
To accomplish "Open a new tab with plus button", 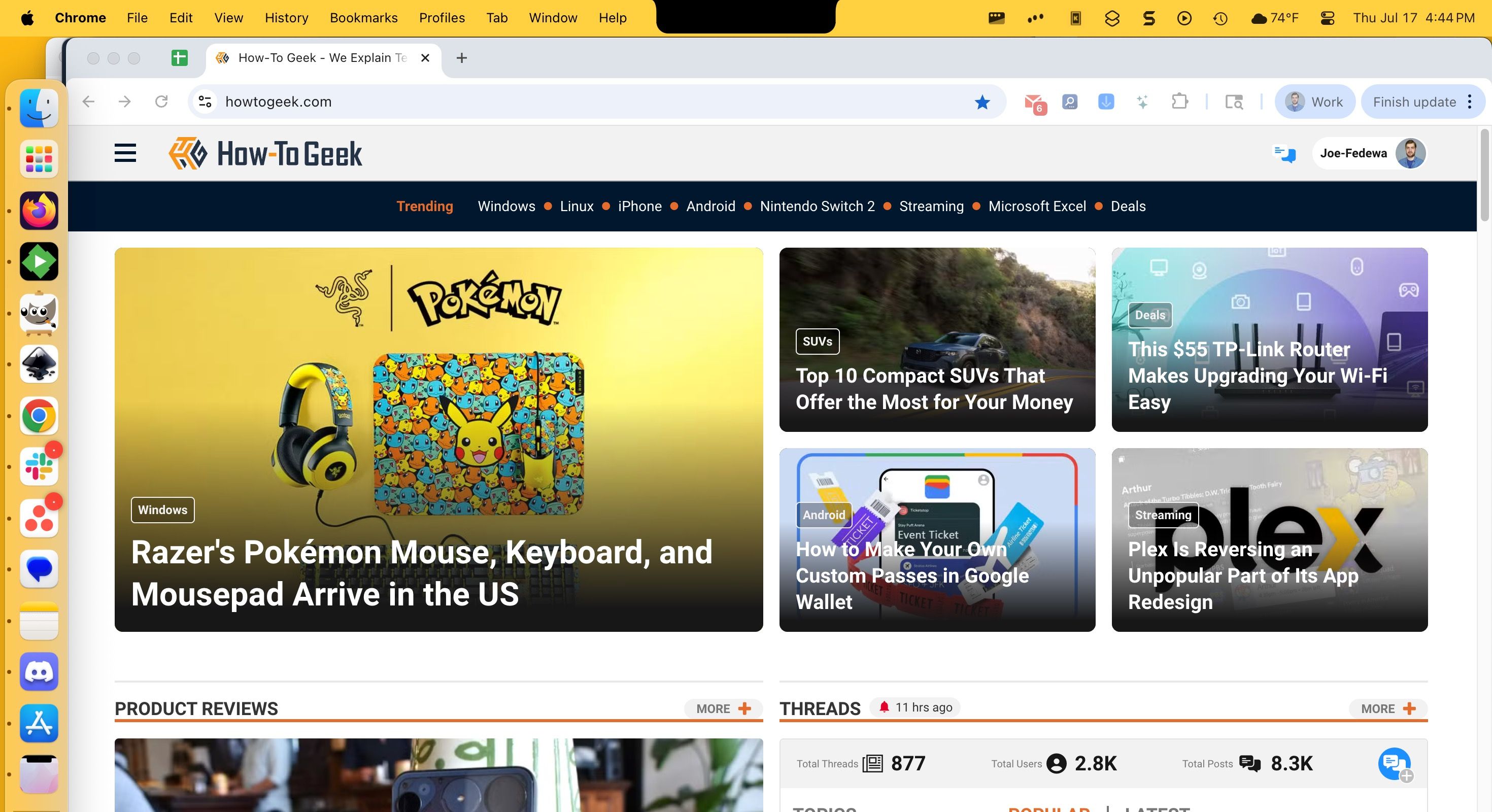I will tap(462, 58).
